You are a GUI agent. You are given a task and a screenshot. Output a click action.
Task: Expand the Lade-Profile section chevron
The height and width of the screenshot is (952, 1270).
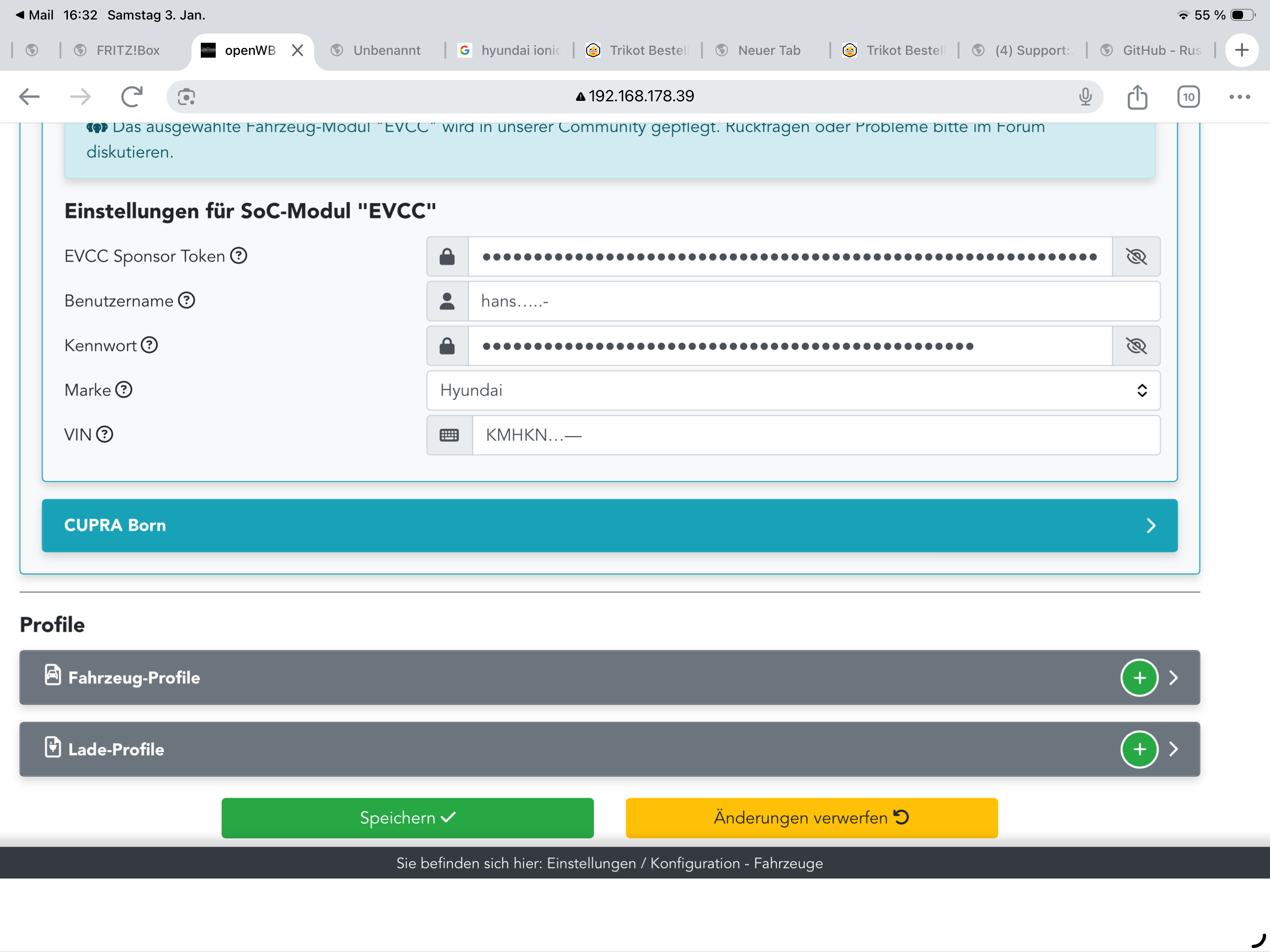click(1174, 749)
